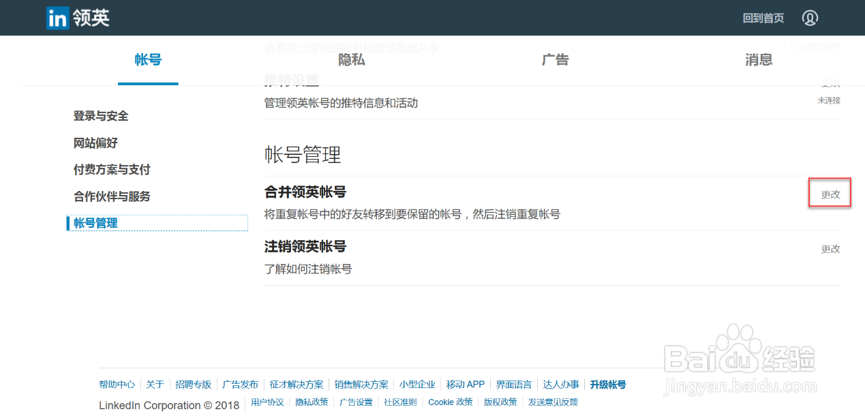Go back via 回到首页 link
Image resolution: width=865 pixels, height=416 pixels.
coord(763,18)
